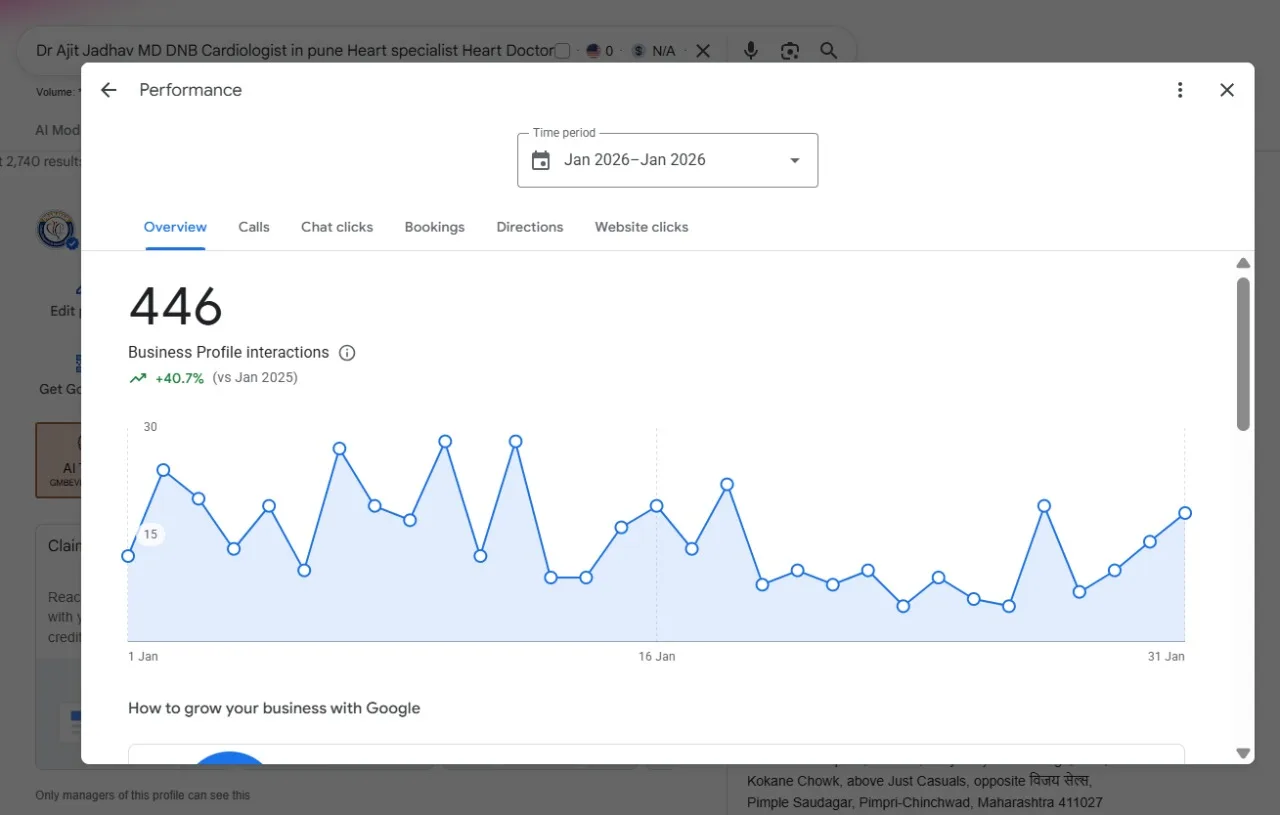
Task: Expand the Time period dropdown arrow
Action: point(795,160)
